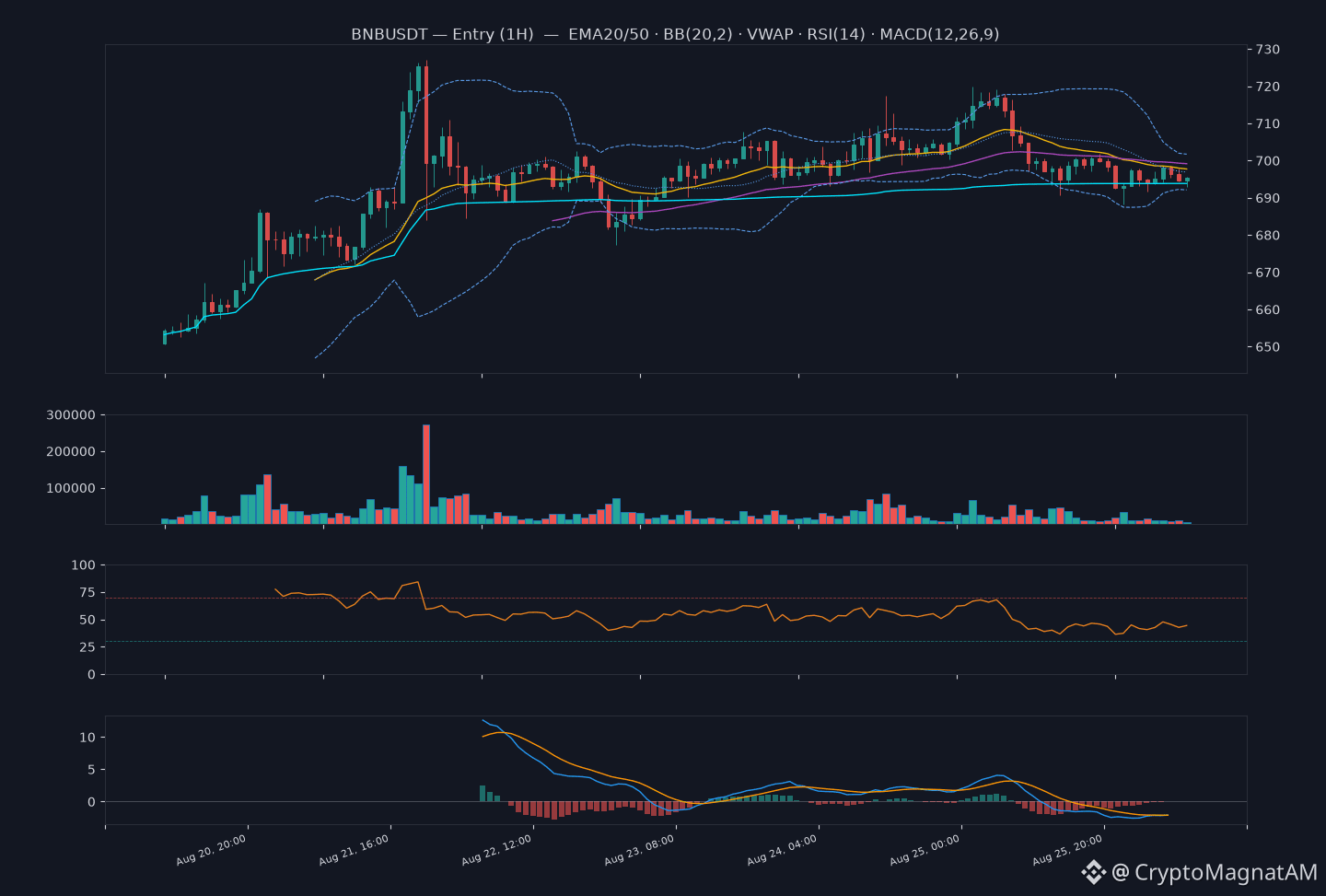Click the tallest red volume bar
This screenshot has width=1326, height=896.
426,474
